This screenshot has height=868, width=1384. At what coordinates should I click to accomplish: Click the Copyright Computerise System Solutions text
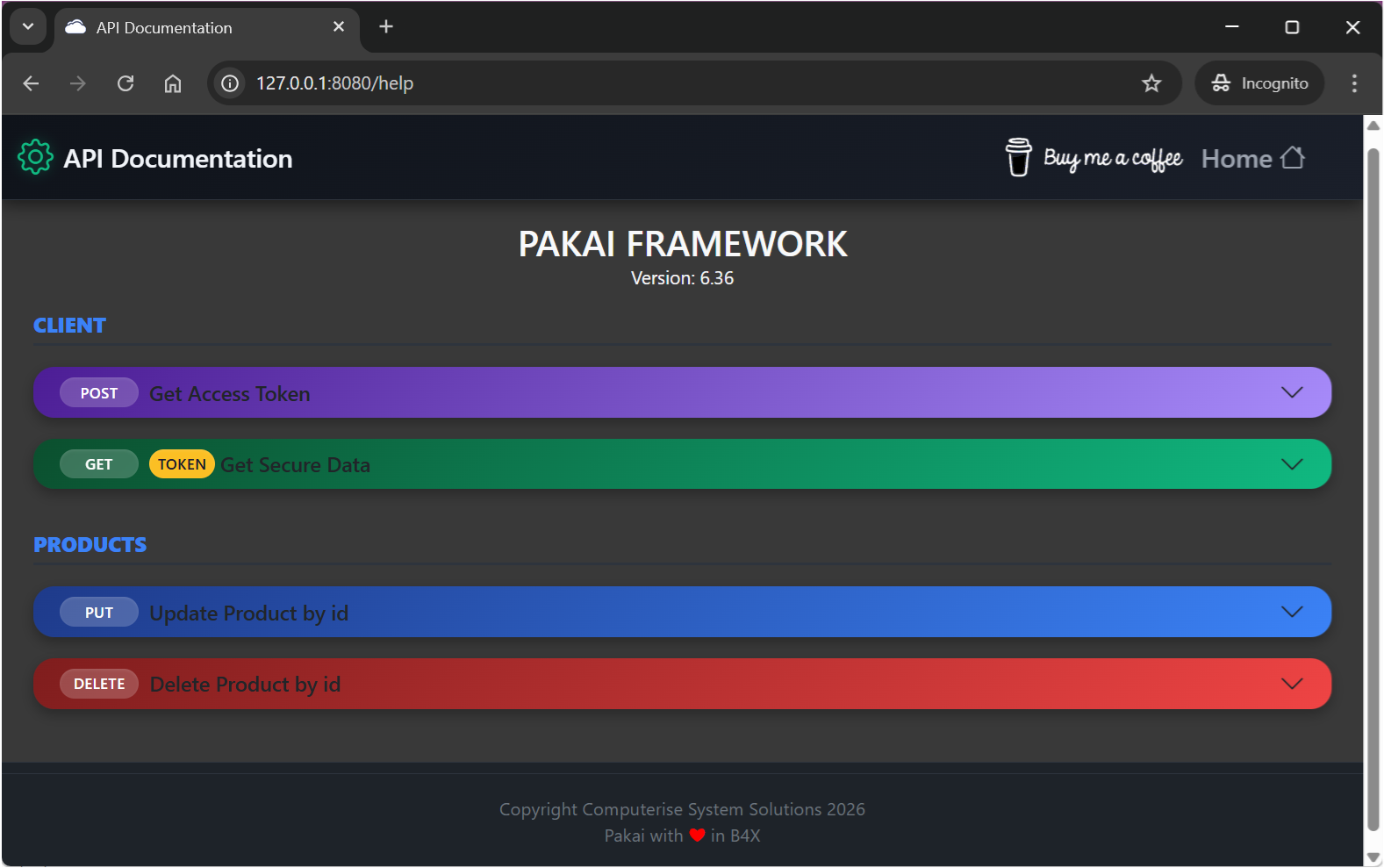click(683, 809)
